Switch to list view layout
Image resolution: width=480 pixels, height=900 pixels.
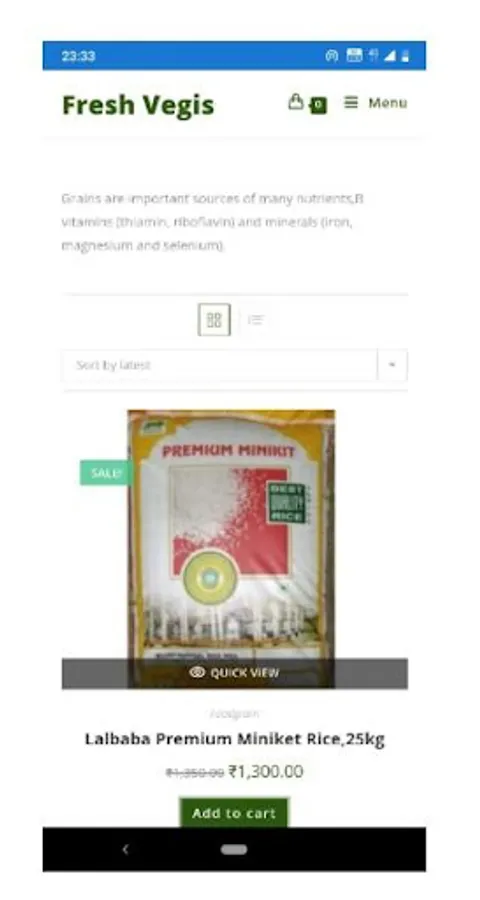256,320
